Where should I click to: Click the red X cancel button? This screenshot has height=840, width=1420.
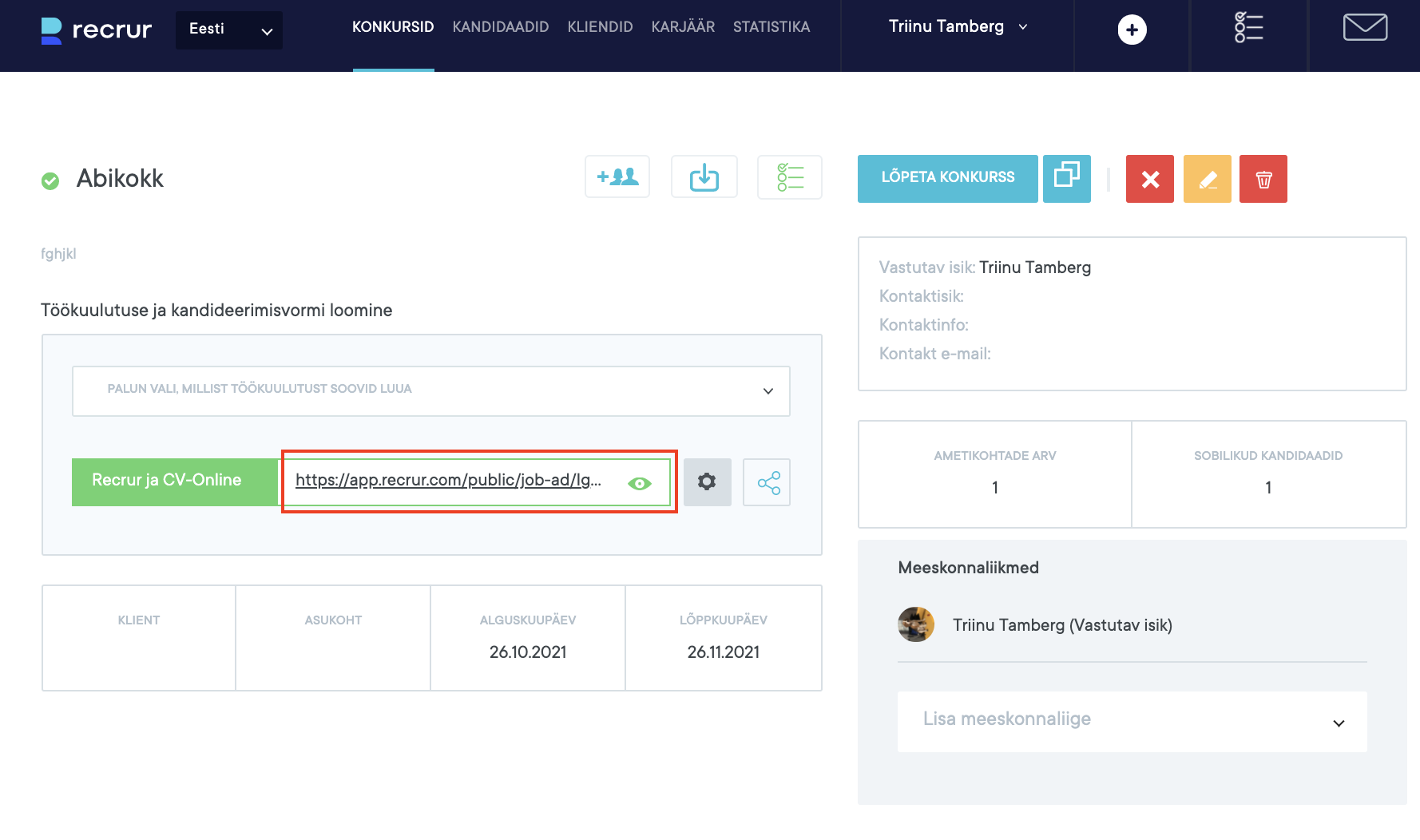(1149, 179)
